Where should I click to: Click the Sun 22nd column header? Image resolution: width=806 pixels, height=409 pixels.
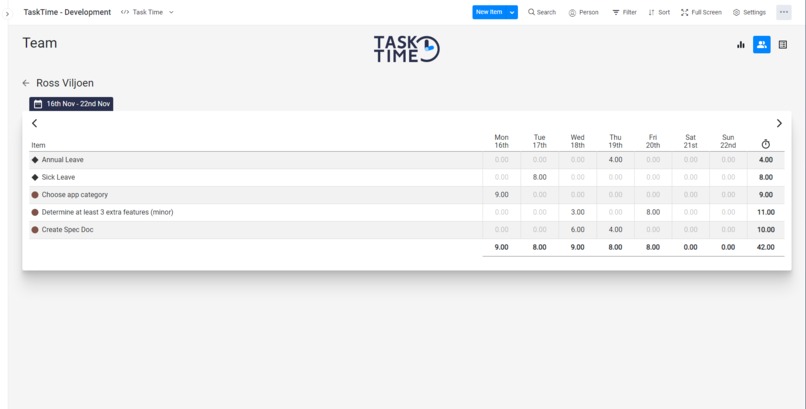pyautogui.click(x=728, y=141)
